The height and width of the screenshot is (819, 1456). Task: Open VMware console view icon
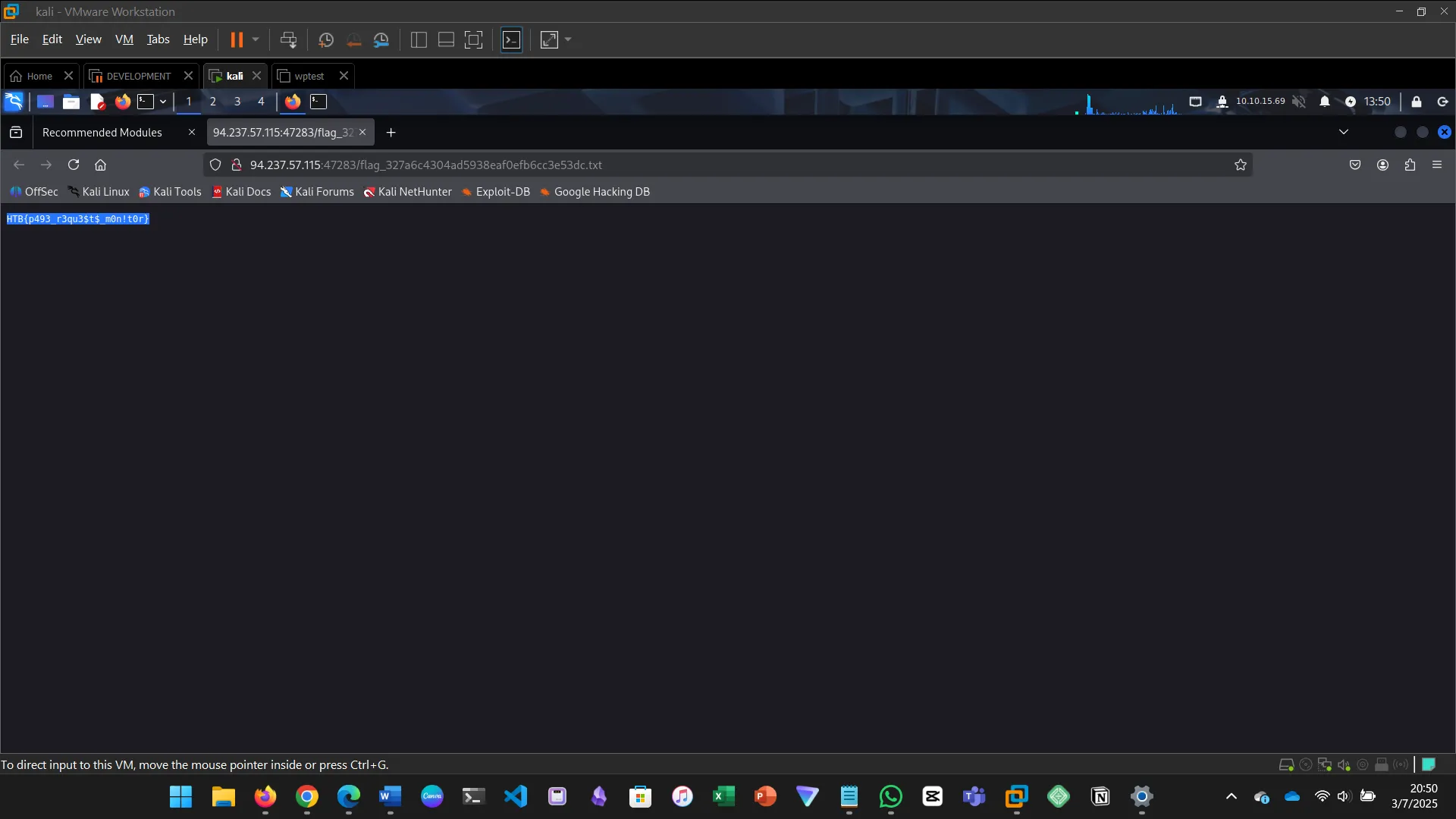pyautogui.click(x=512, y=40)
